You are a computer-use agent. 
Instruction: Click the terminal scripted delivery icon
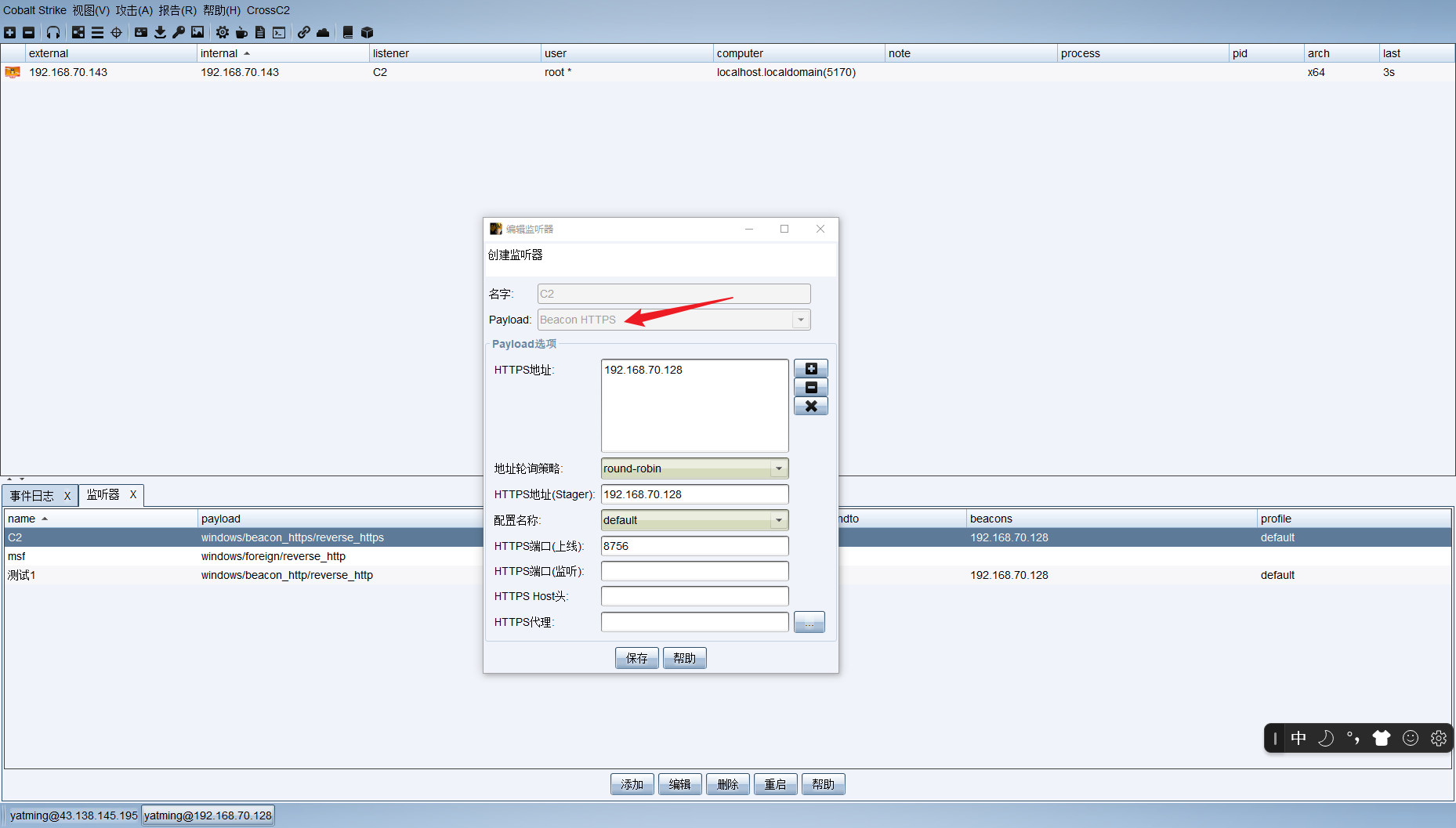pos(279,32)
